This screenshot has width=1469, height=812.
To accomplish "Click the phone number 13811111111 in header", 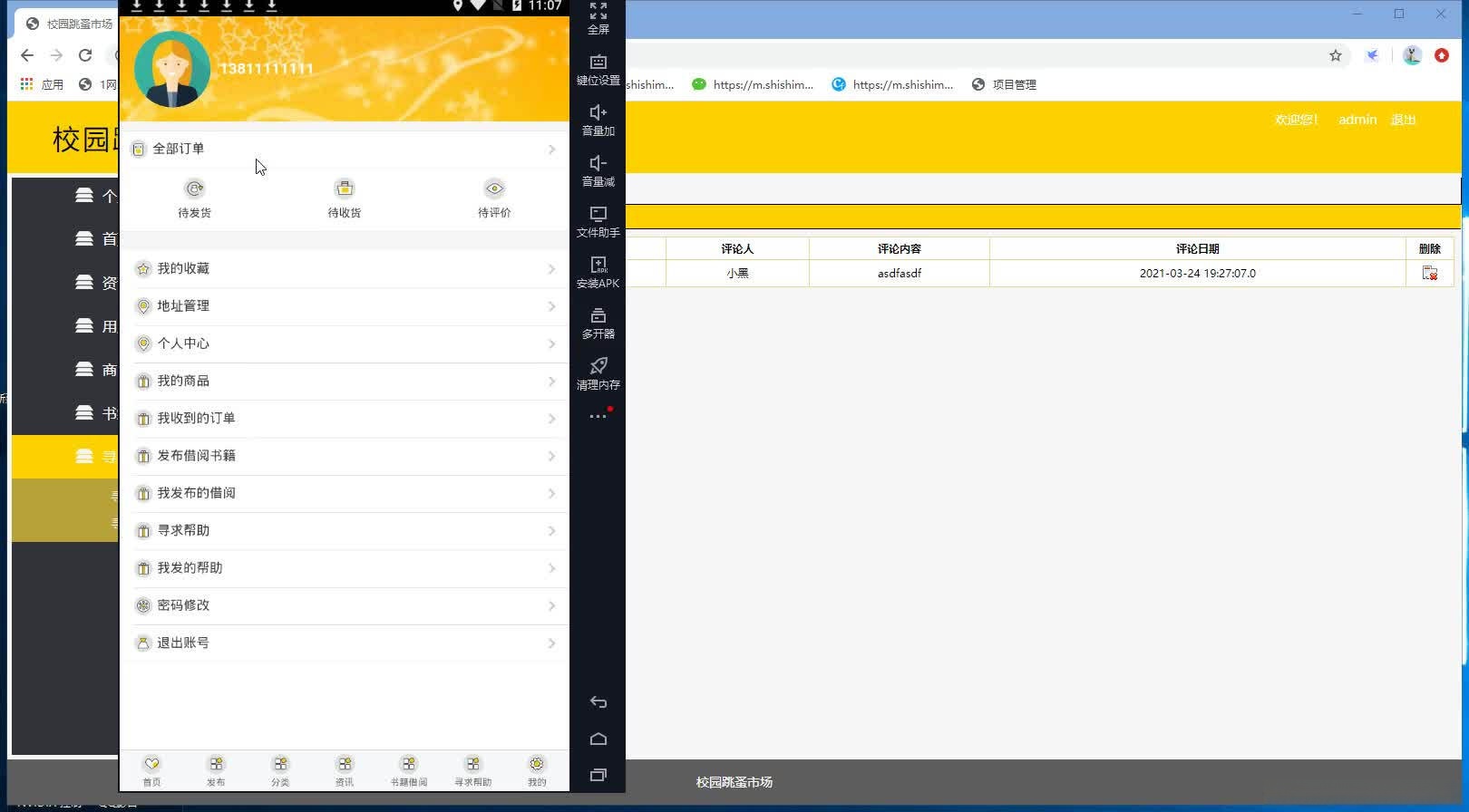I will tap(267, 69).
